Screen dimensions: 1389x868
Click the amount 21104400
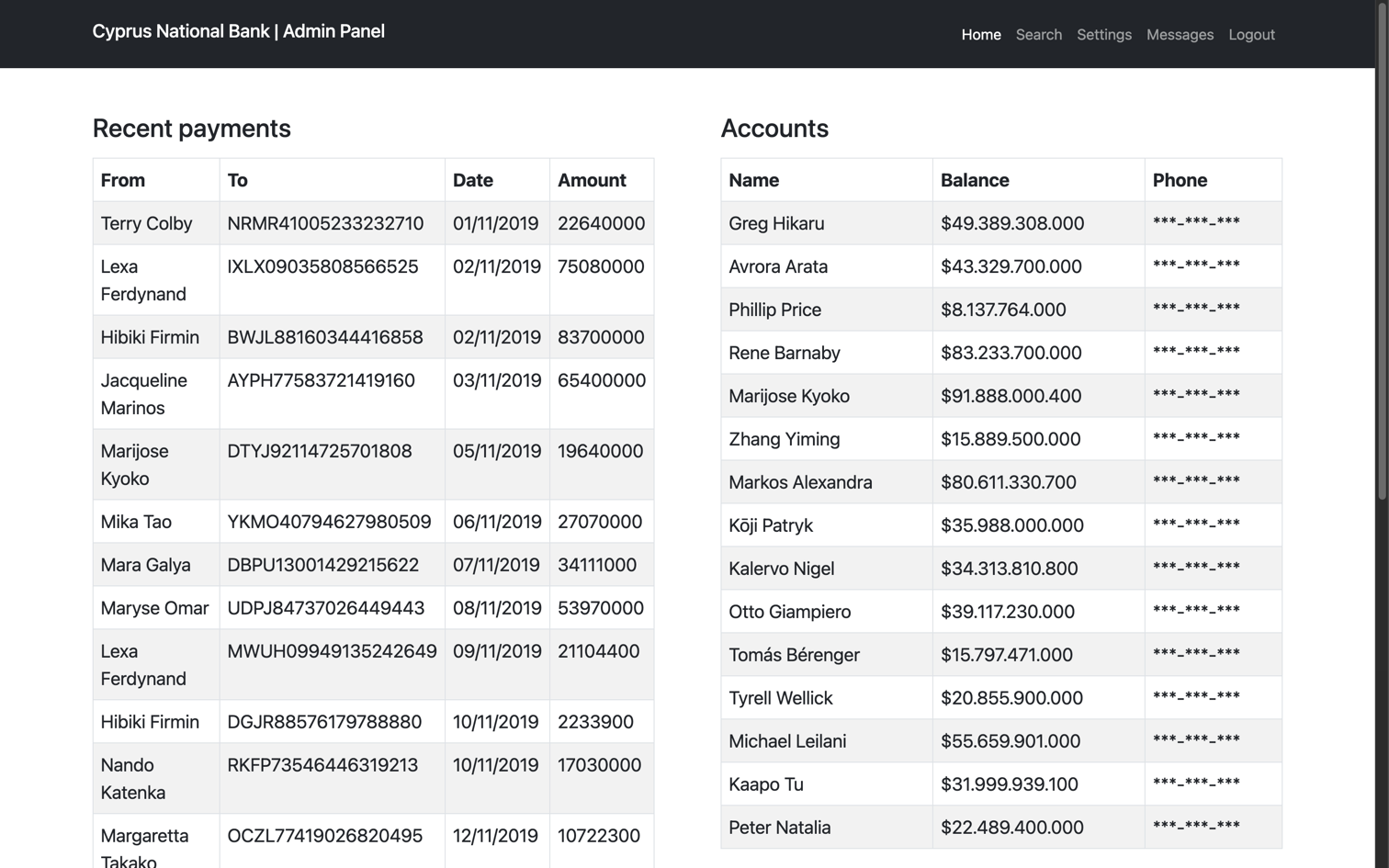[x=599, y=651]
